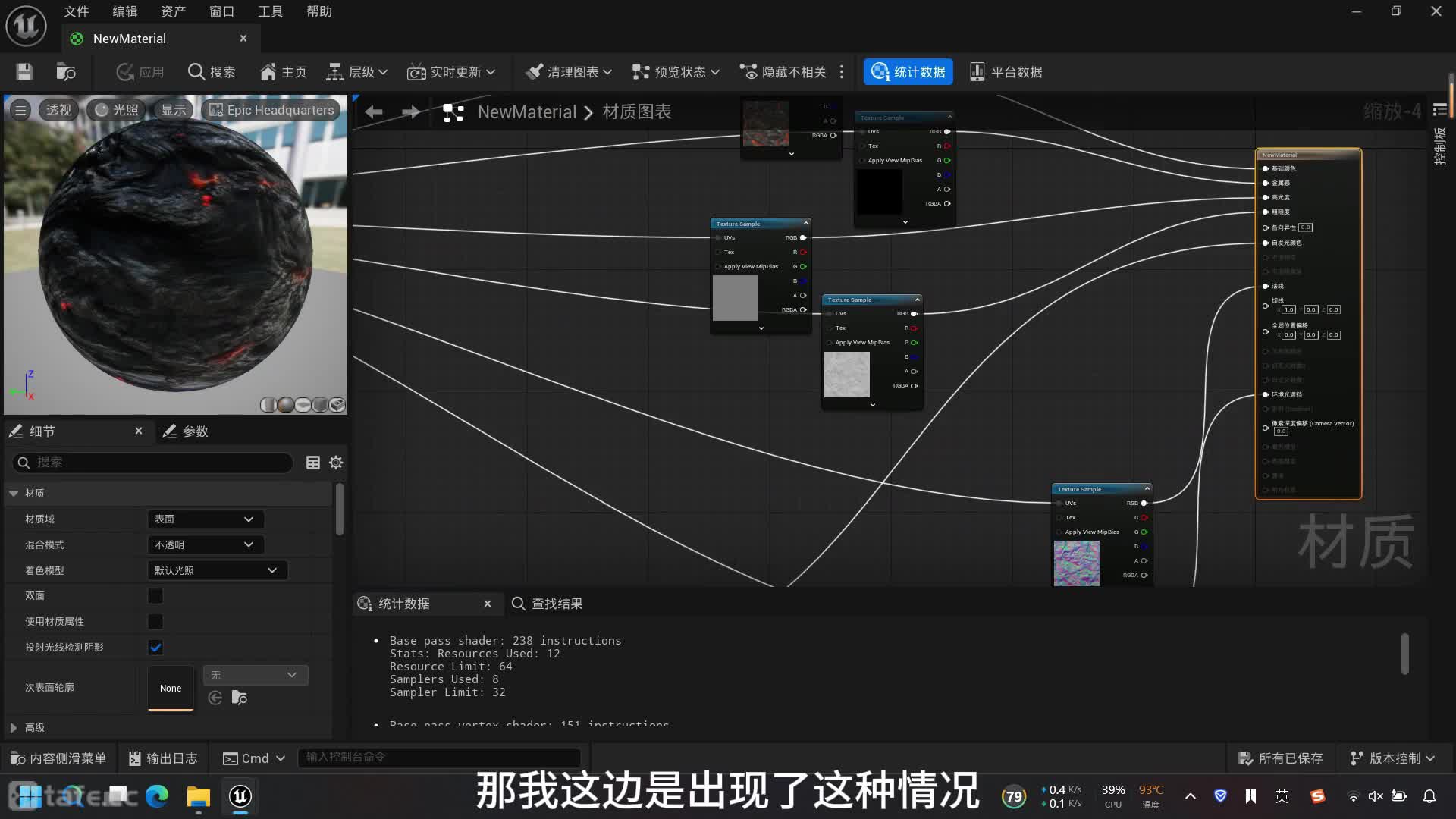This screenshot has height=819, width=1456.
Task: Switch to the 参数 parameters tab
Action: [186, 431]
